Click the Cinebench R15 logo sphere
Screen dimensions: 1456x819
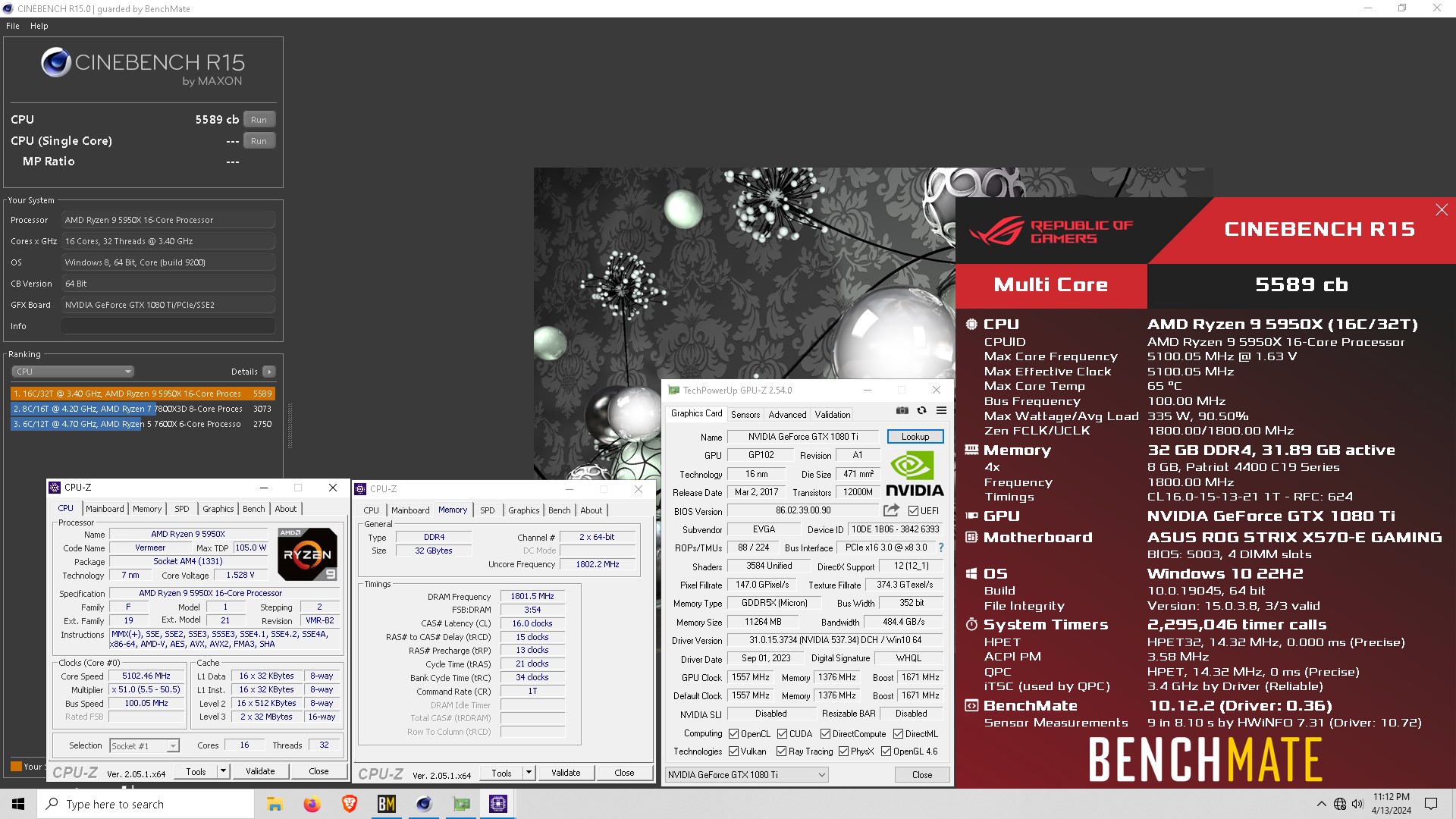coord(56,63)
